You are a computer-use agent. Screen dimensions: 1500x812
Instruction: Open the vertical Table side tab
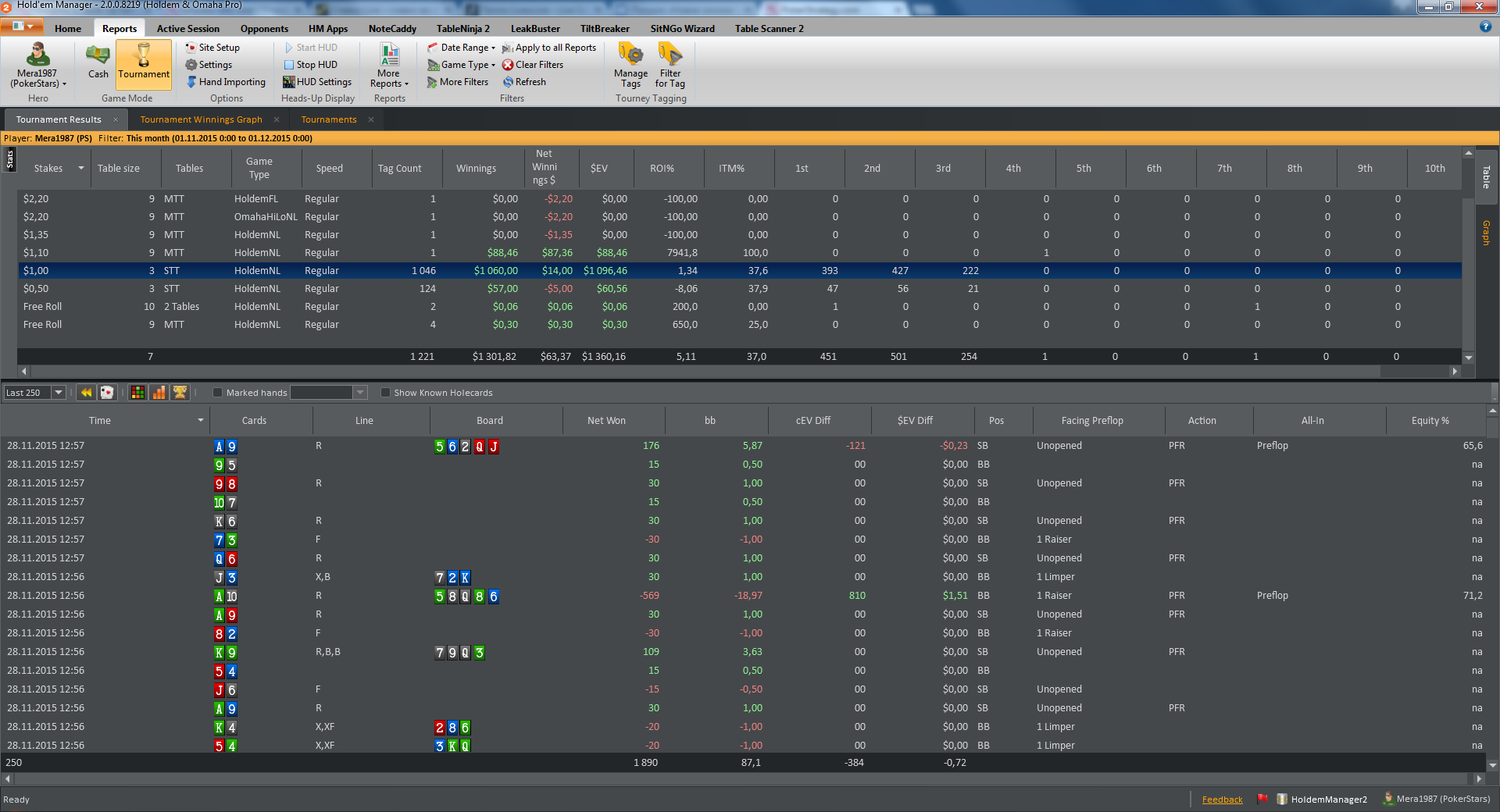(1486, 177)
